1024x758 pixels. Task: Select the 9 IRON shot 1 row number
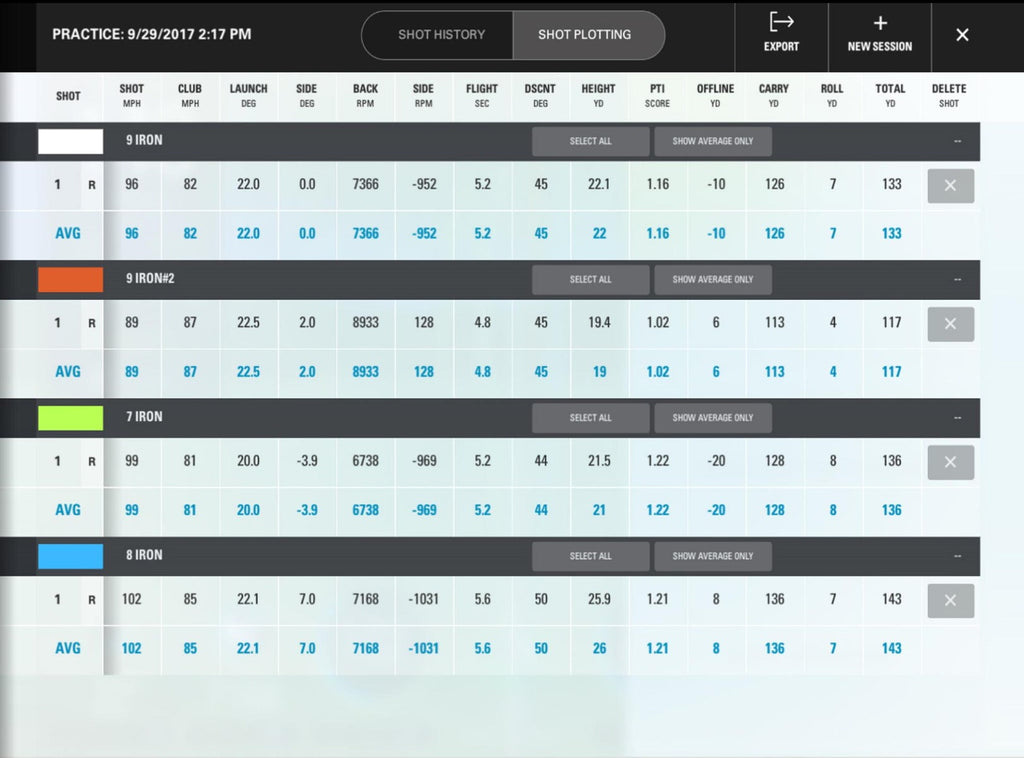pyautogui.click(x=57, y=185)
